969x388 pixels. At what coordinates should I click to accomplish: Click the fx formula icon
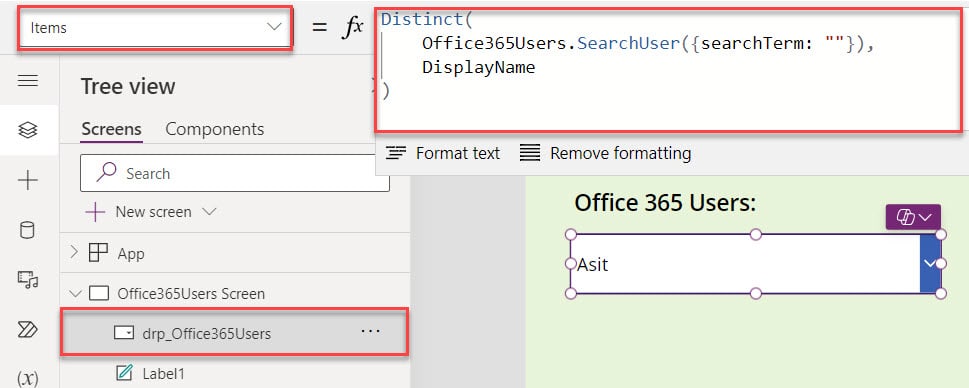(353, 28)
